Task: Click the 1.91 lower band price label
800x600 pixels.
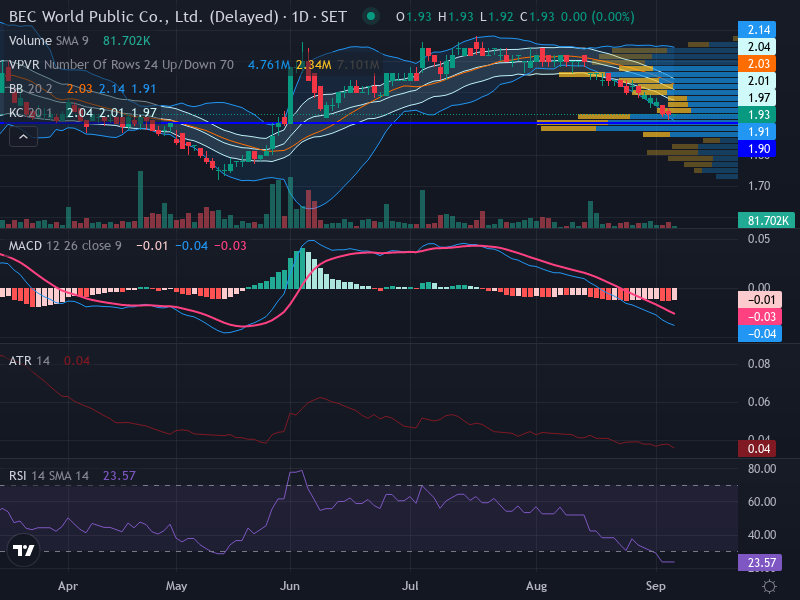Action: tap(757, 132)
